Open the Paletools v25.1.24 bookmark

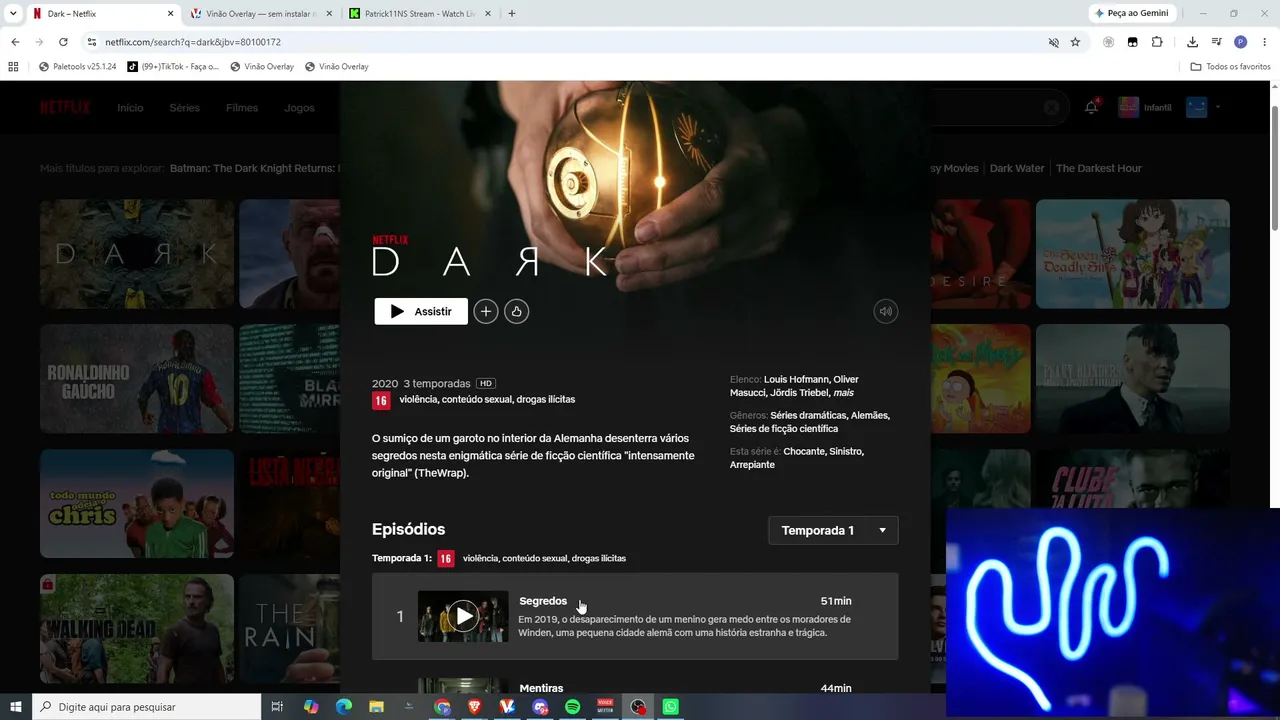(x=77, y=67)
